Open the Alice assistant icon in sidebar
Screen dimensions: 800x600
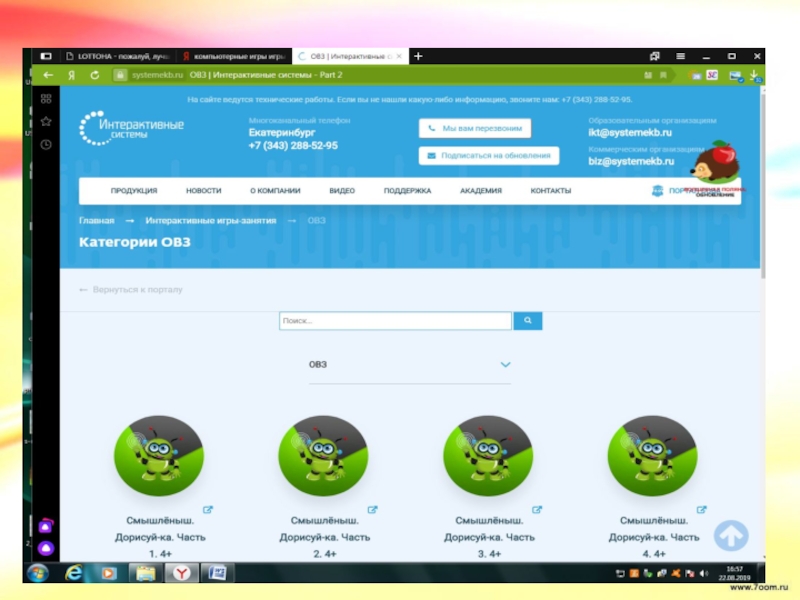(x=46, y=548)
